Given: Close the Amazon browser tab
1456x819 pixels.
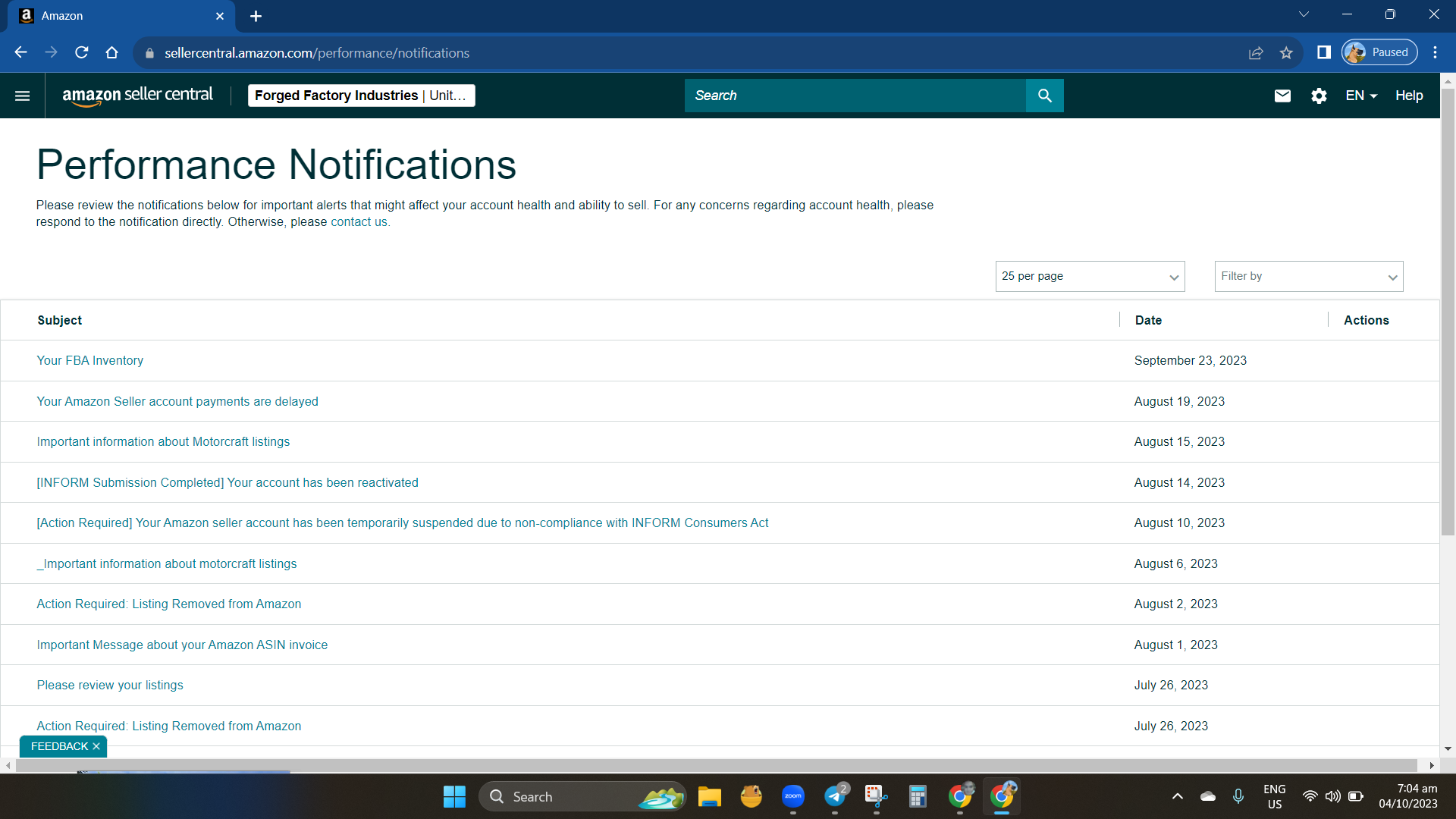Looking at the screenshot, I should tap(220, 16).
